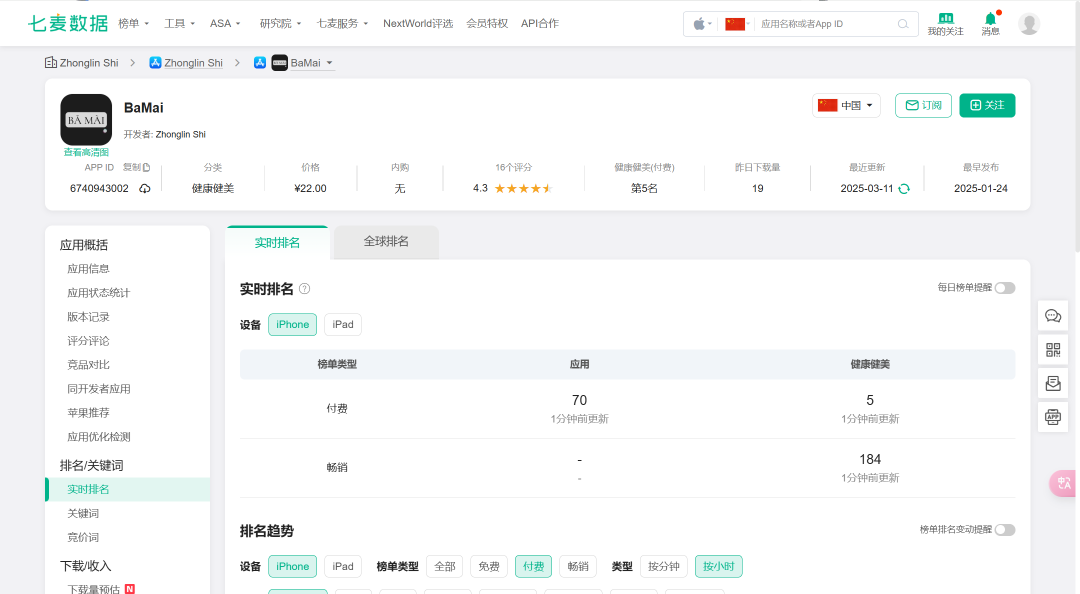The height and width of the screenshot is (594, 1080).
Task: Click the App Store icon before Zhonglin Shi breadcrumb
Action: point(156,63)
